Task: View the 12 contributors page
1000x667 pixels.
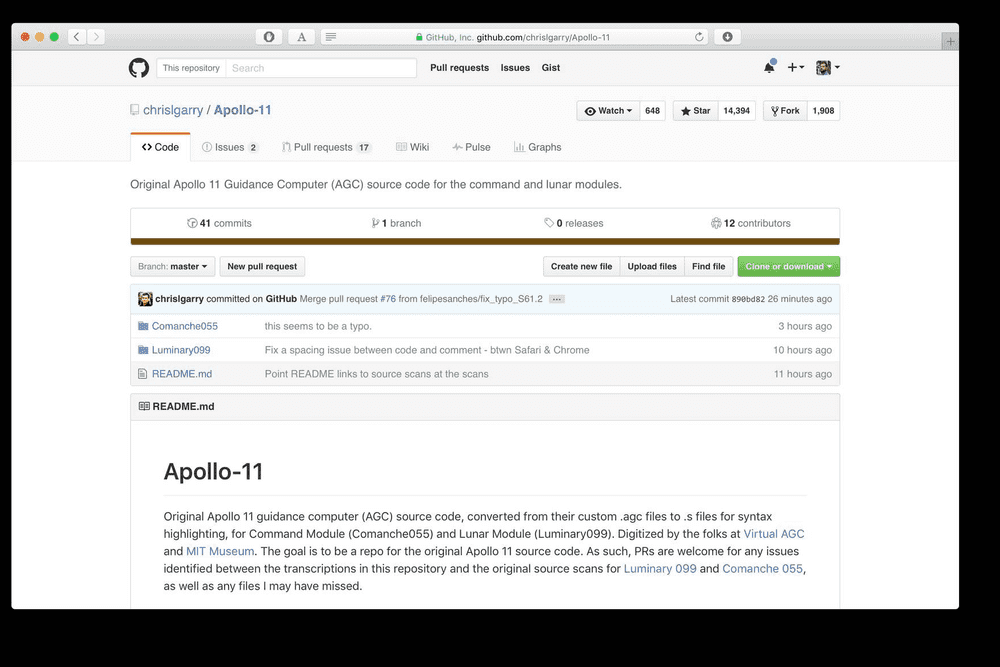Action: pos(751,223)
